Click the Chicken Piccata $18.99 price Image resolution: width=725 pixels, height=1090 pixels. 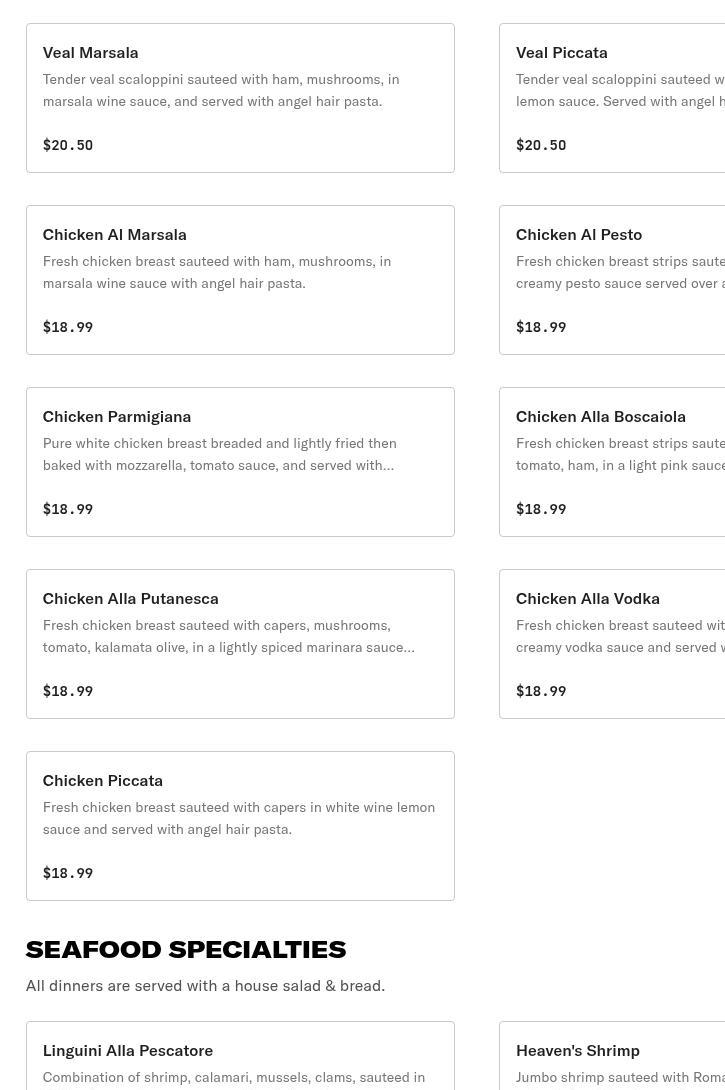pos(68,873)
